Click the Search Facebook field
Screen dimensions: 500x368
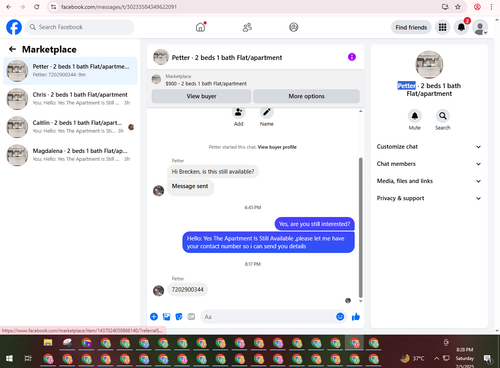[80, 27]
